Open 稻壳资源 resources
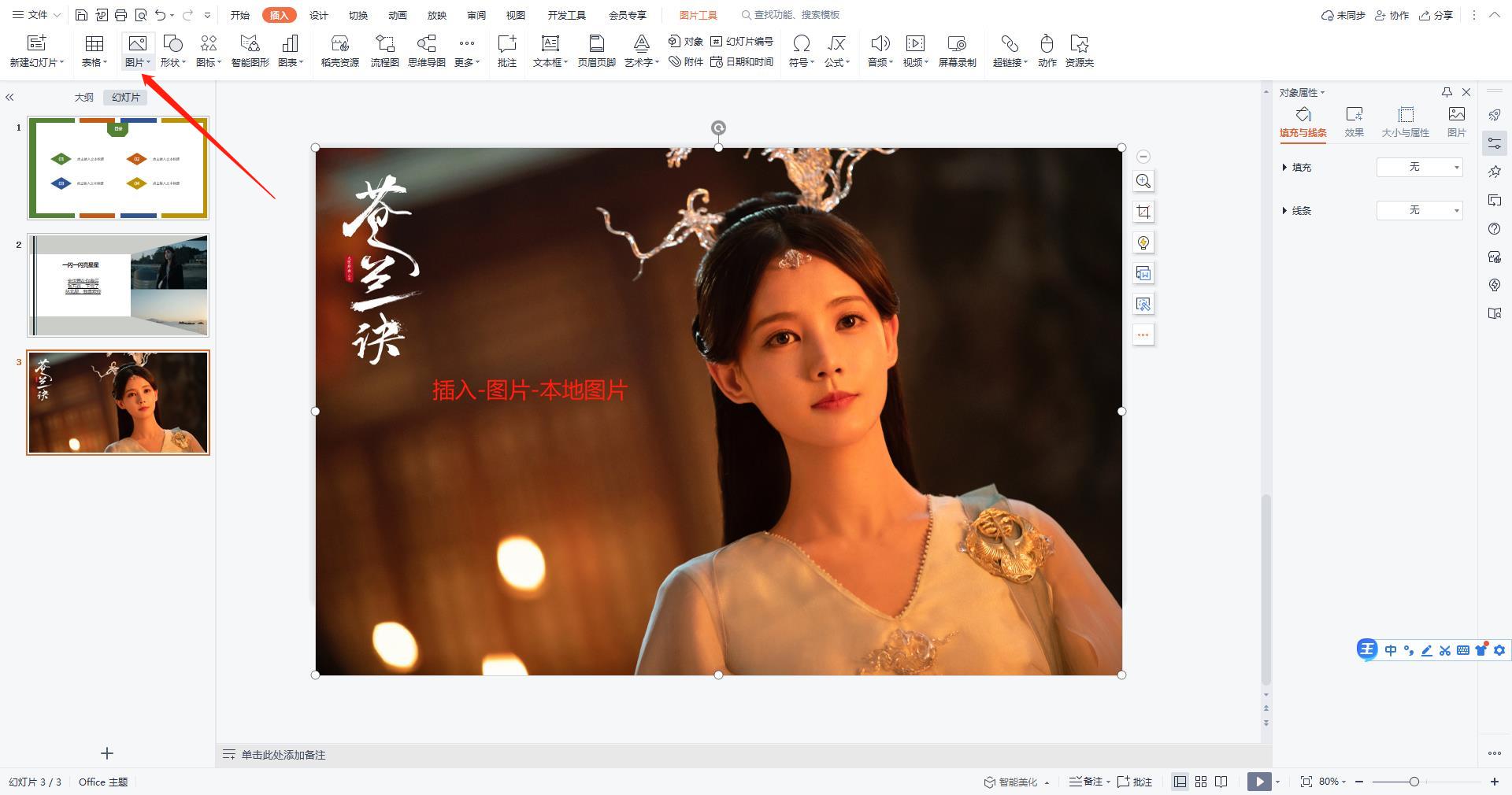The width and height of the screenshot is (1512, 795). click(339, 50)
